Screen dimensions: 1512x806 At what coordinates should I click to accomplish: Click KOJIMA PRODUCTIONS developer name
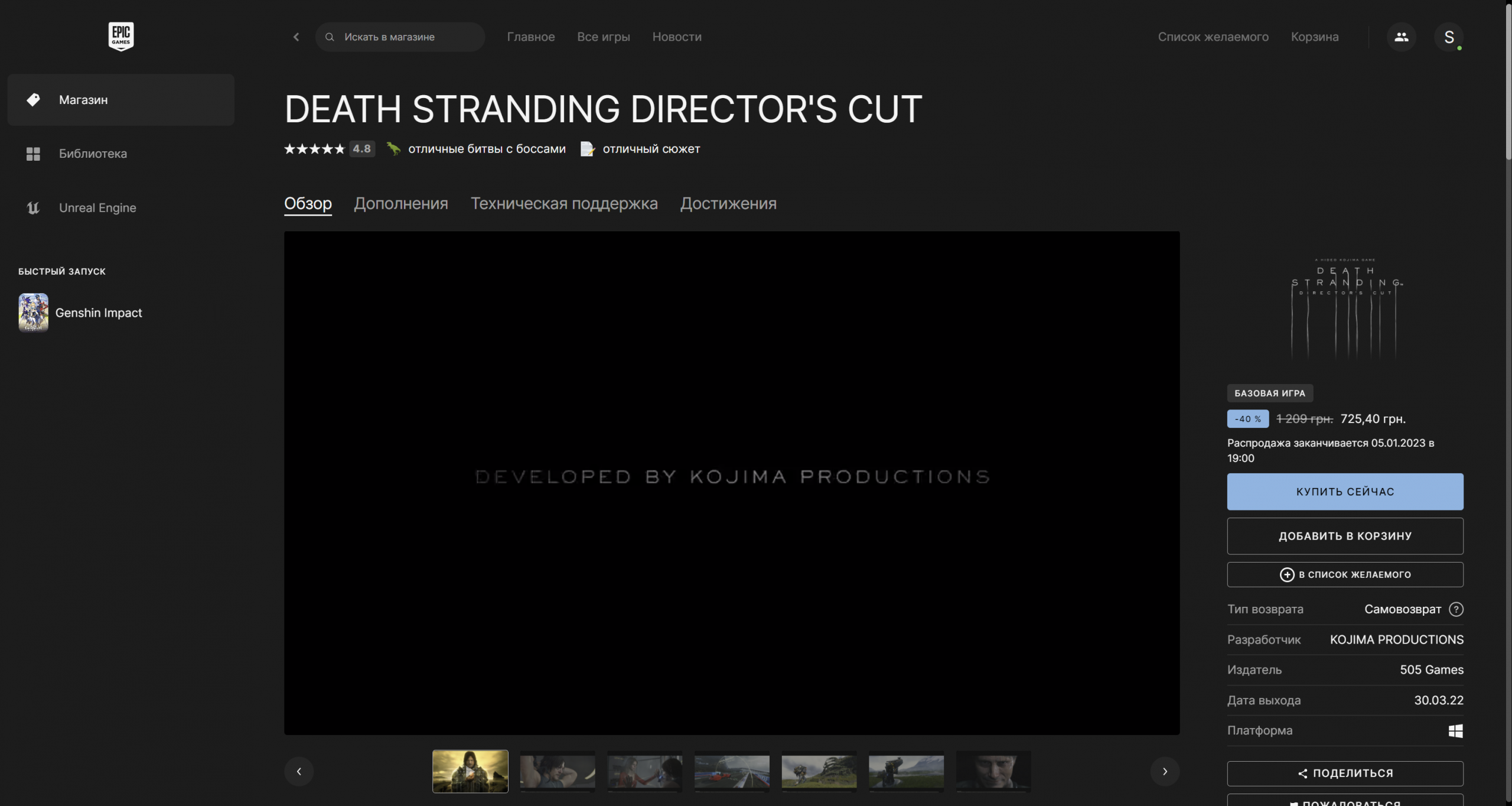1397,639
